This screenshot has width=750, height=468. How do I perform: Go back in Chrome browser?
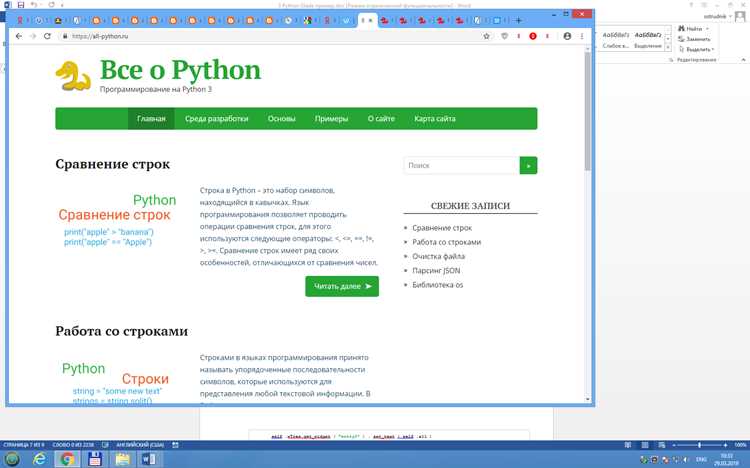19,36
